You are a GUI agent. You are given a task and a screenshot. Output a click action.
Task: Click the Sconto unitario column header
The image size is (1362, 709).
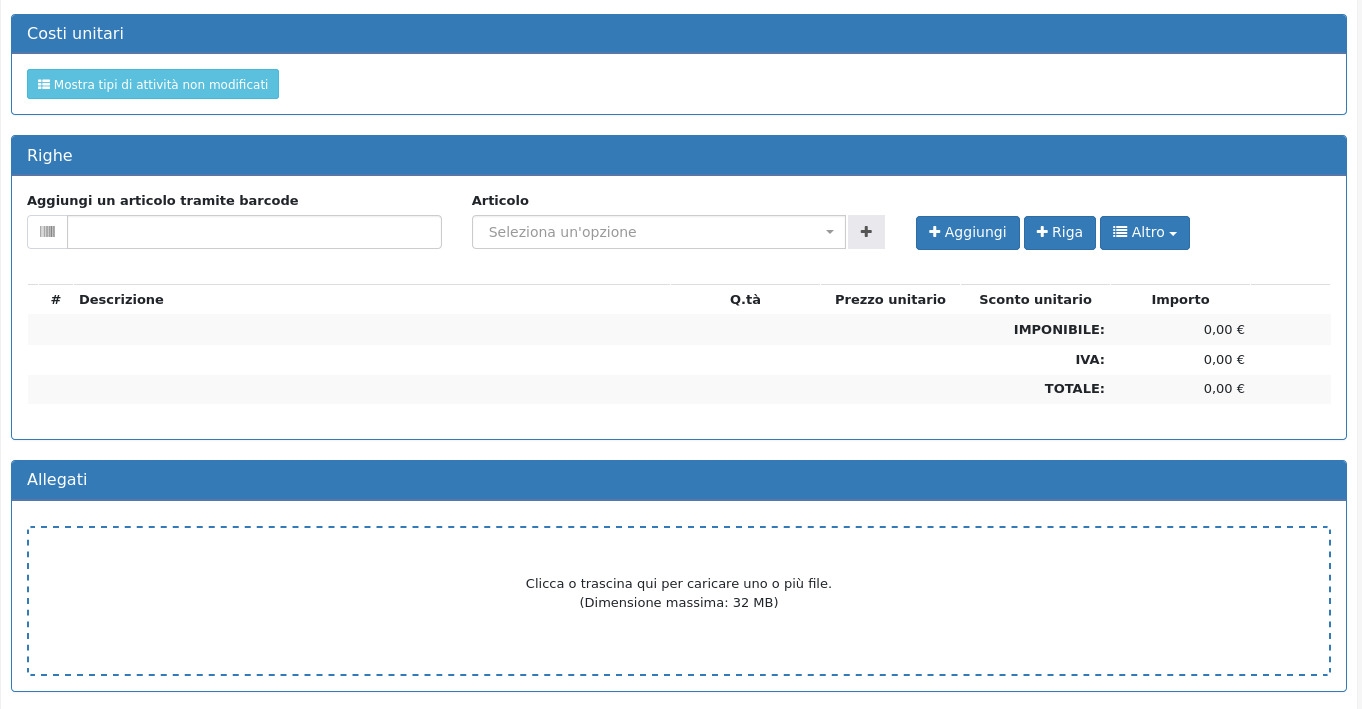[1035, 300]
